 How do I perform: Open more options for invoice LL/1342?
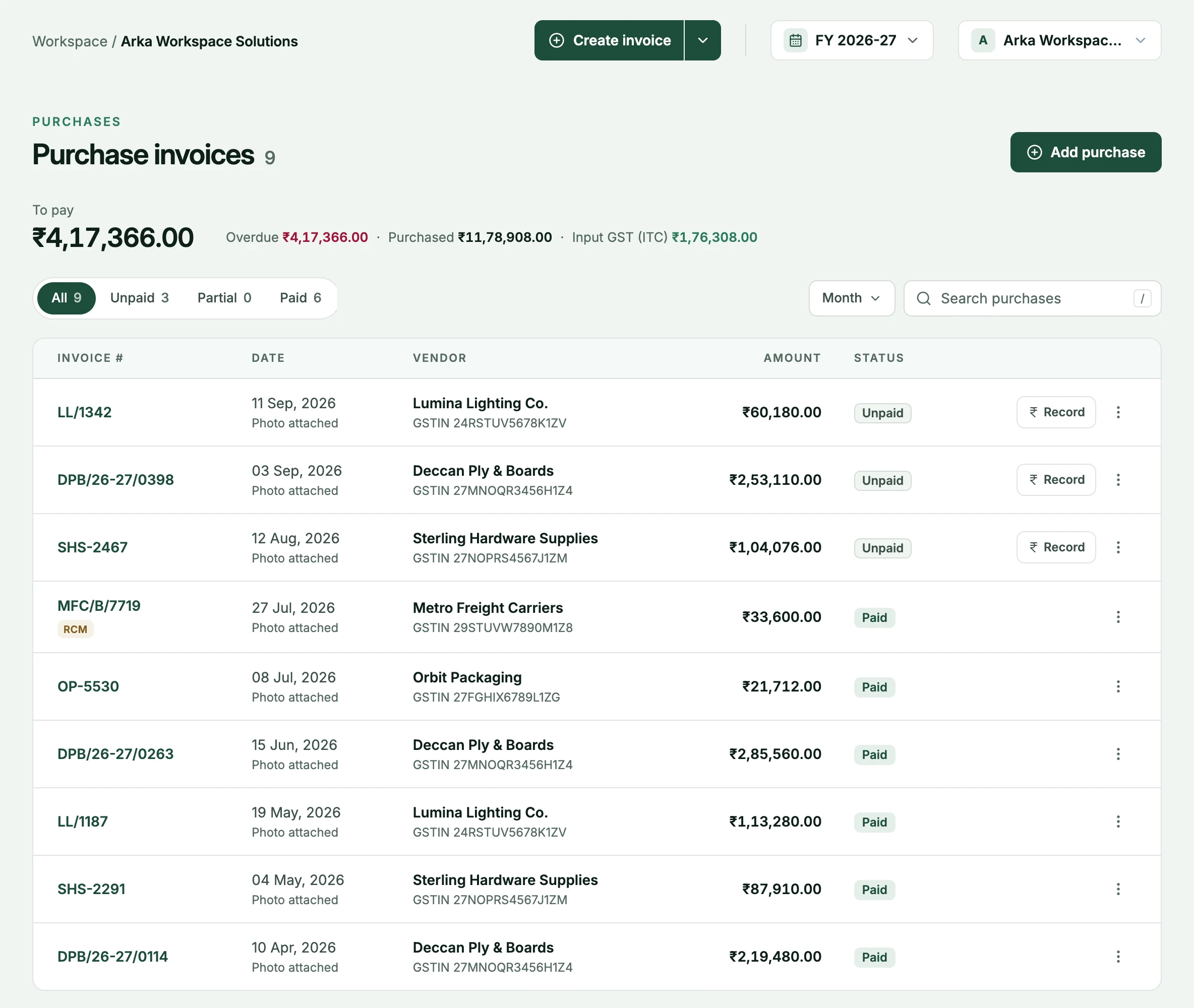tap(1118, 412)
